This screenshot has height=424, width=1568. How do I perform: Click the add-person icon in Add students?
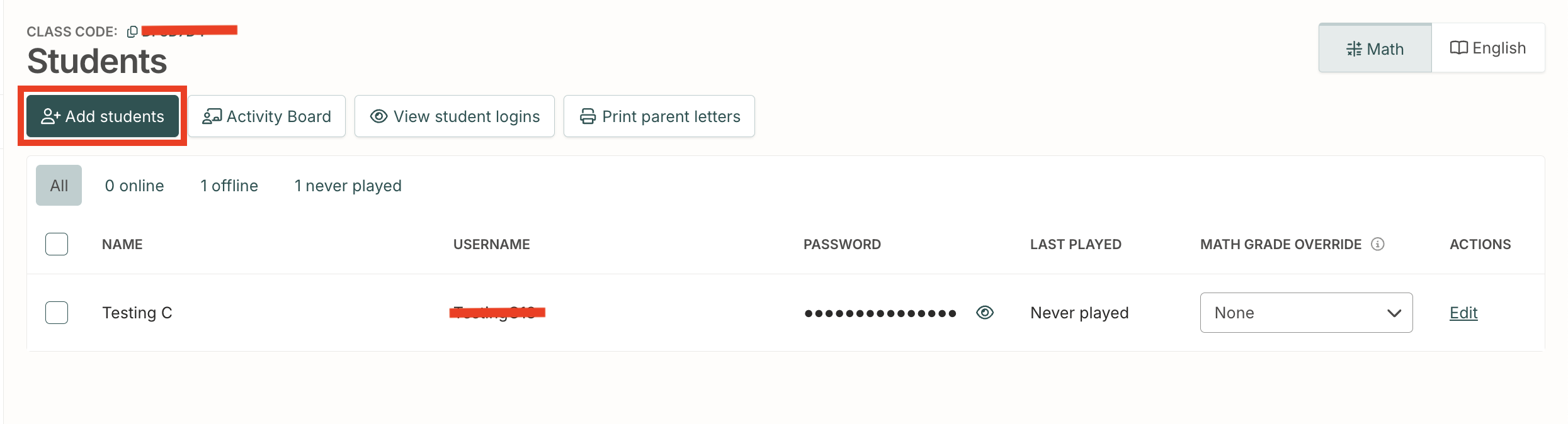(50, 116)
